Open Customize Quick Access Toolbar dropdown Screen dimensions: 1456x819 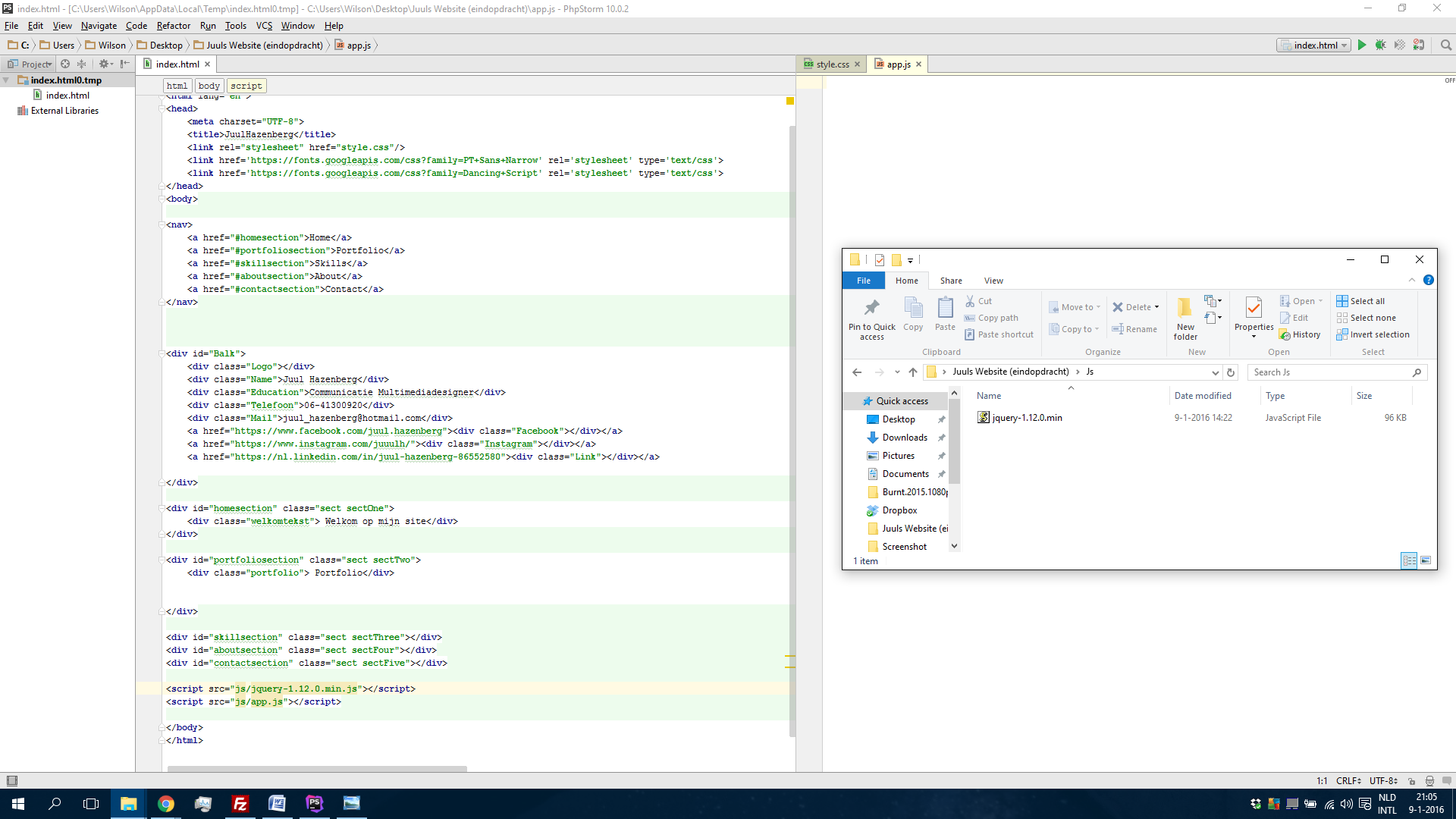[x=910, y=260]
